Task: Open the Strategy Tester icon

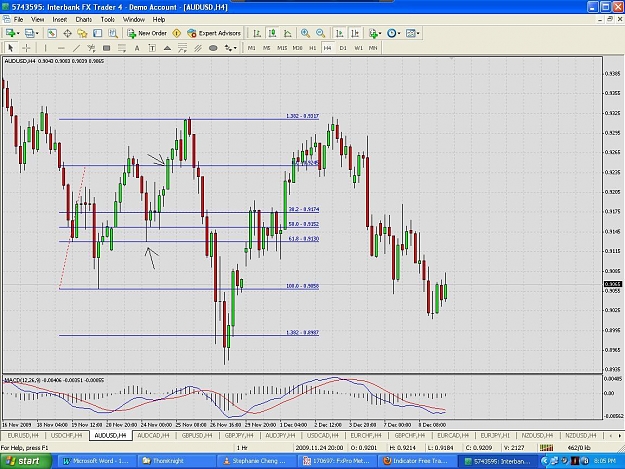Action: pyautogui.click(x=113, y=33)
